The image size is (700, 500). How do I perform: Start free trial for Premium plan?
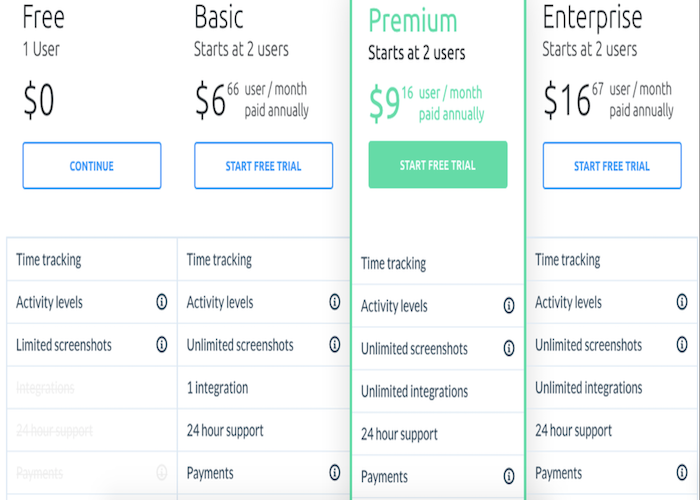(438, 165)
